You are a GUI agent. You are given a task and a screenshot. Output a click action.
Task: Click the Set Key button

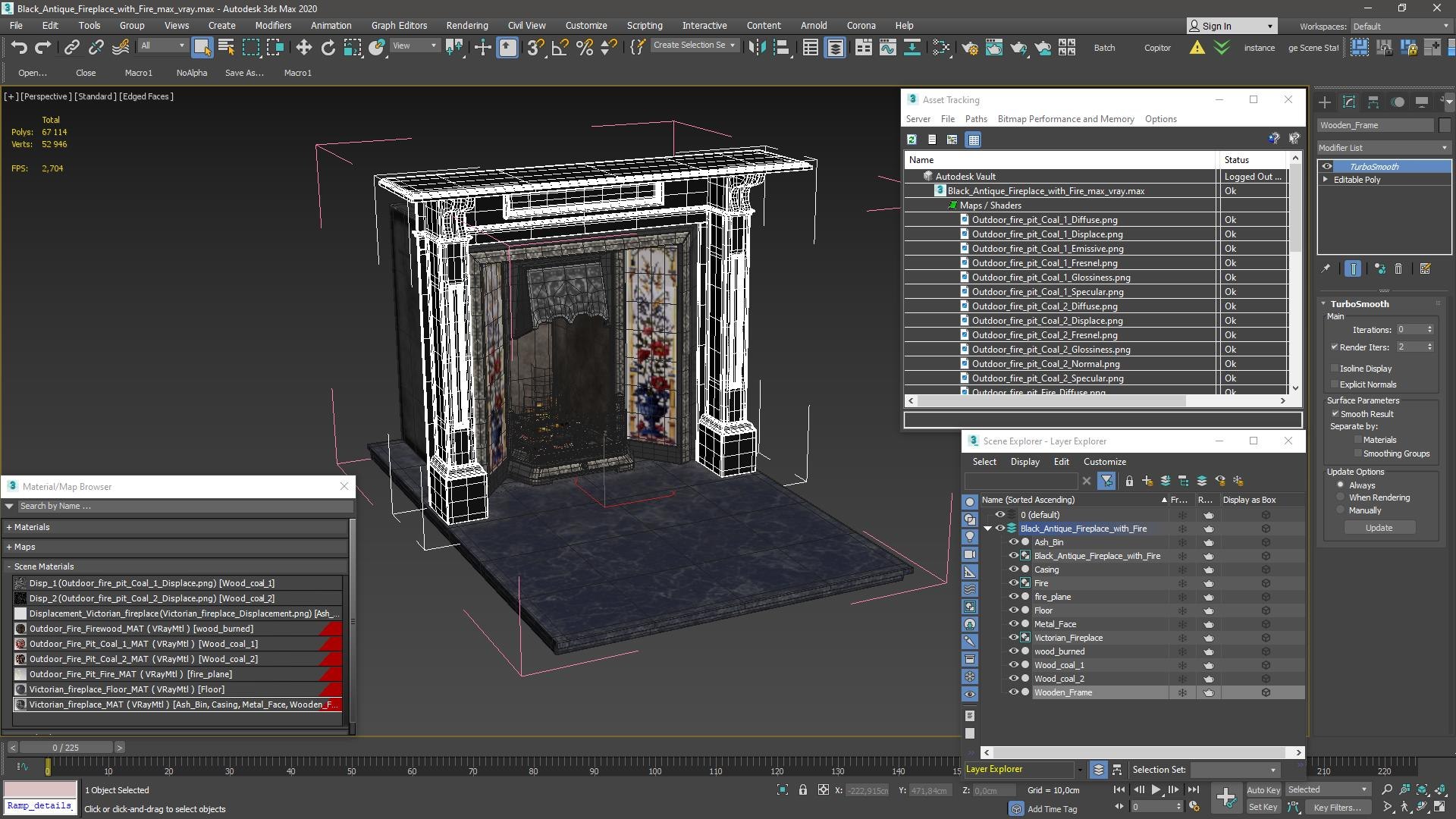coord(1263,808)
